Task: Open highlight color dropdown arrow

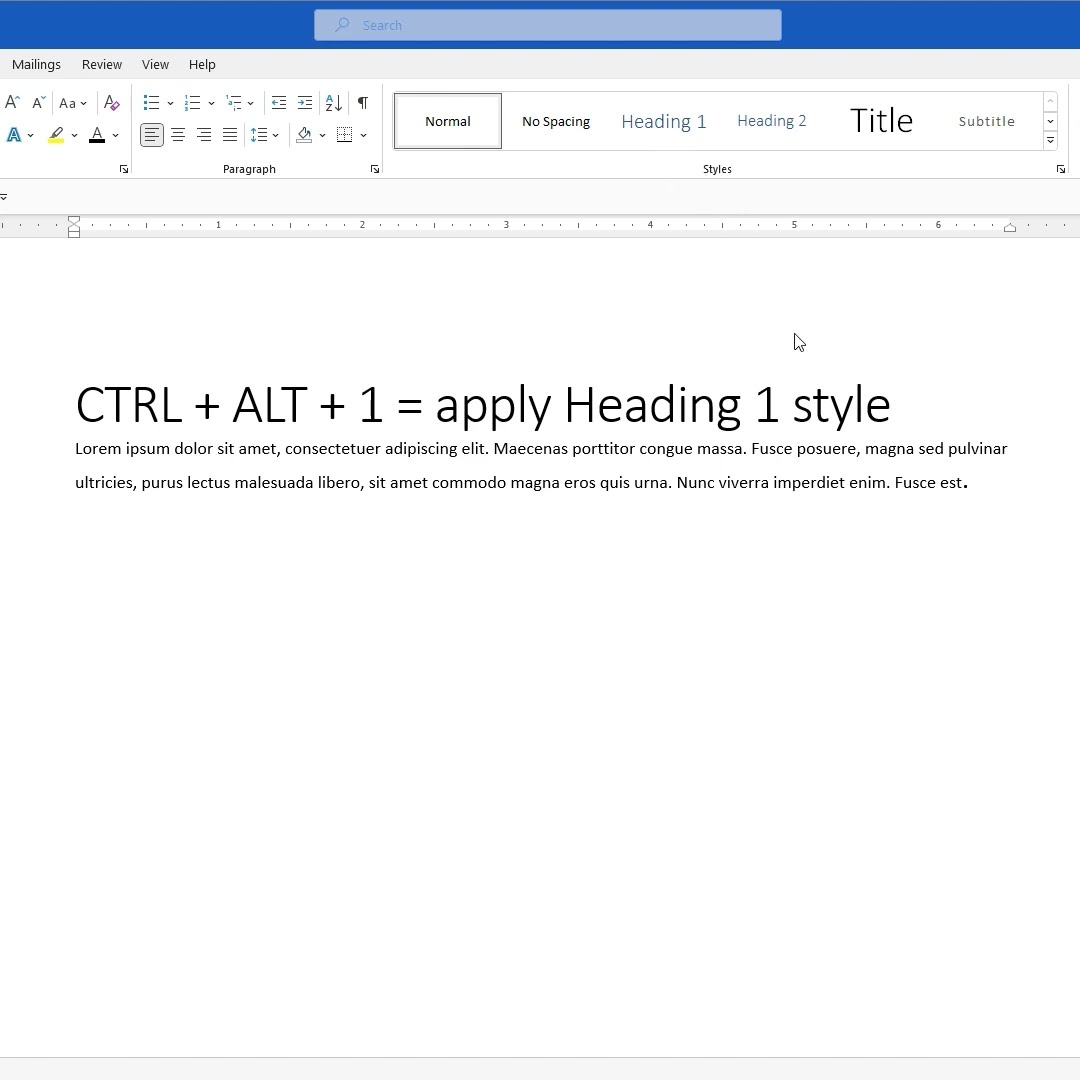Action: (74, 136)
